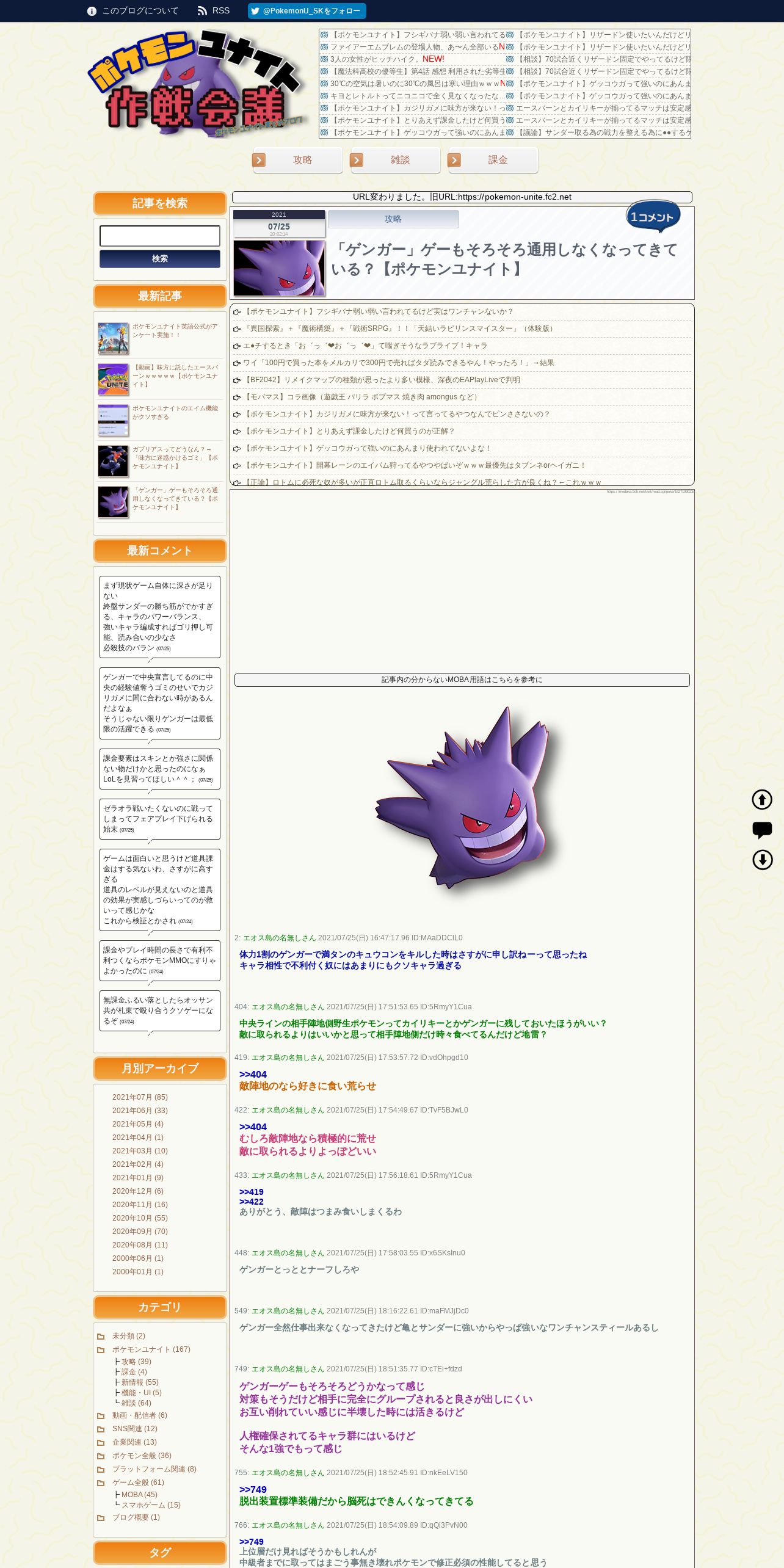This screenshot has height=1568, width=784.
Task: Open archive 2021年06月 (33)
Action: (140, 1111)
